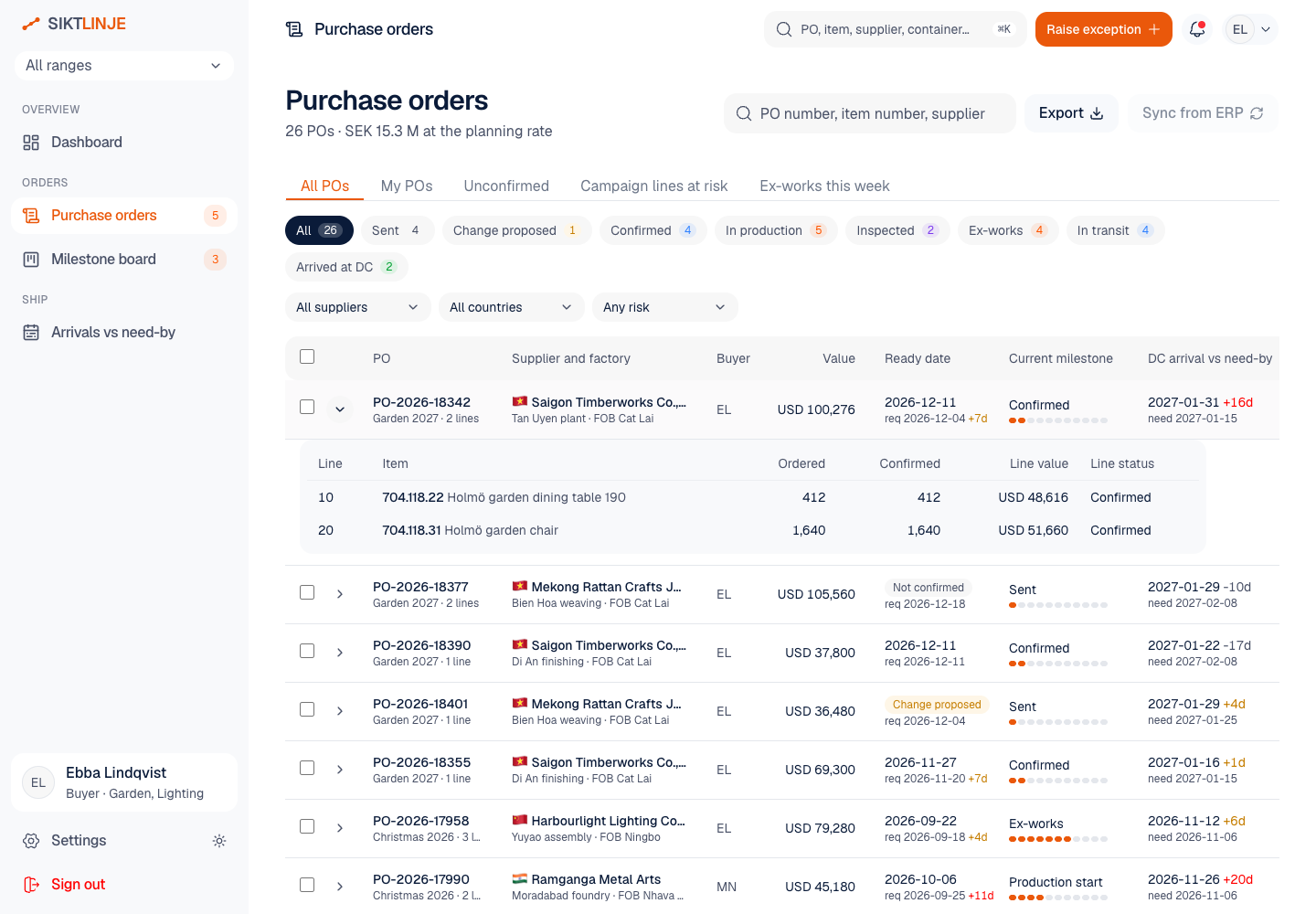Click the Milestone board icon
1316x914 pixels.
(x=31, y=260)
